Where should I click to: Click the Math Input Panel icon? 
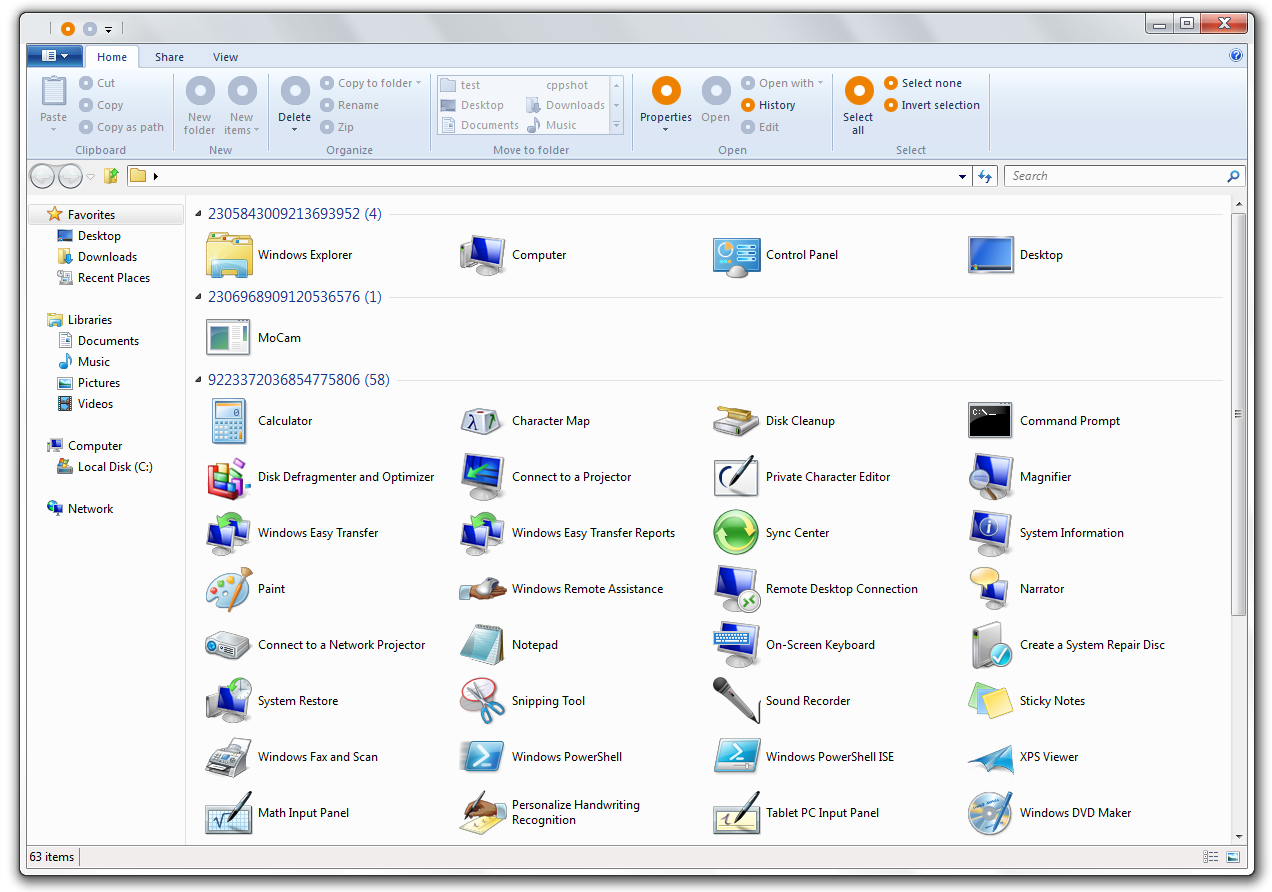tap(229, 813)
